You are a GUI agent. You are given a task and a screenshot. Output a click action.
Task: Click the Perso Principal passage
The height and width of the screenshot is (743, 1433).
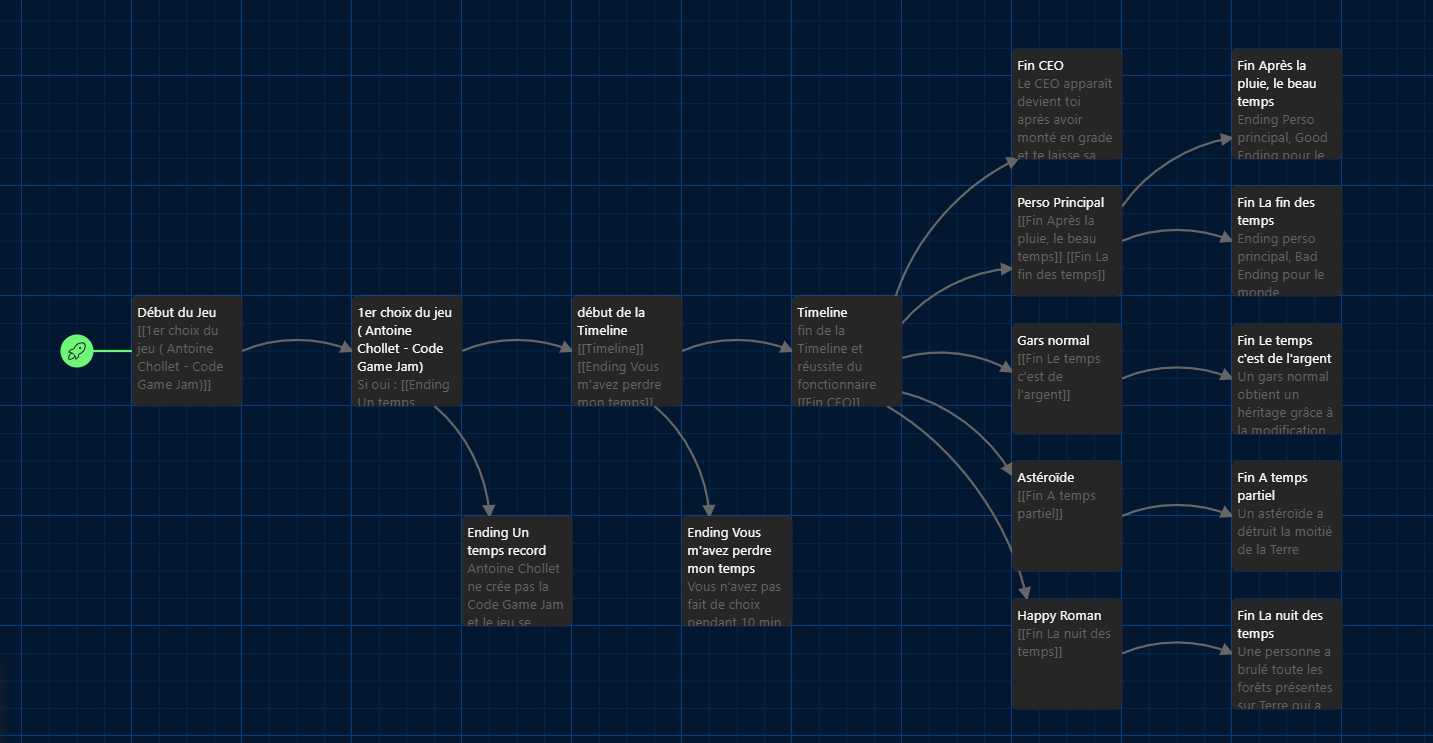pyautogui.click(x=1066, y=240)
